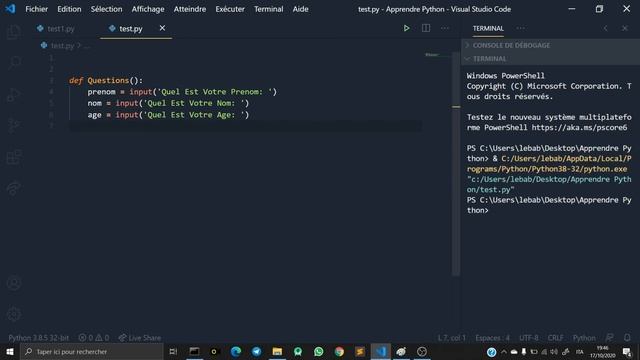Close the test.py editor tab

pyautogui.click(x=162, y=28)
